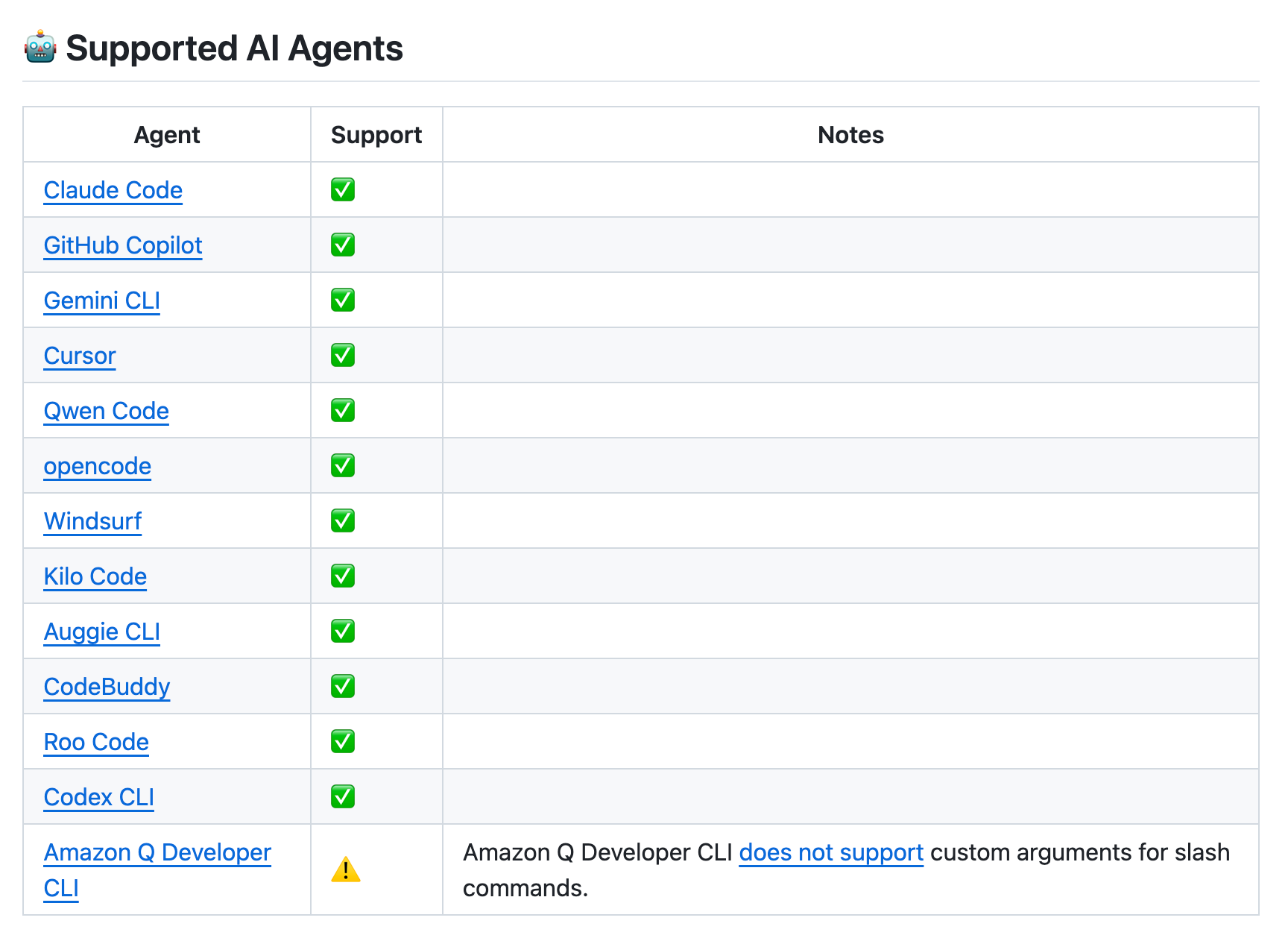This screenshot has width=1288, height=944.
Task: Click the 'Agent' column header
Action: (x=167, y=135)
